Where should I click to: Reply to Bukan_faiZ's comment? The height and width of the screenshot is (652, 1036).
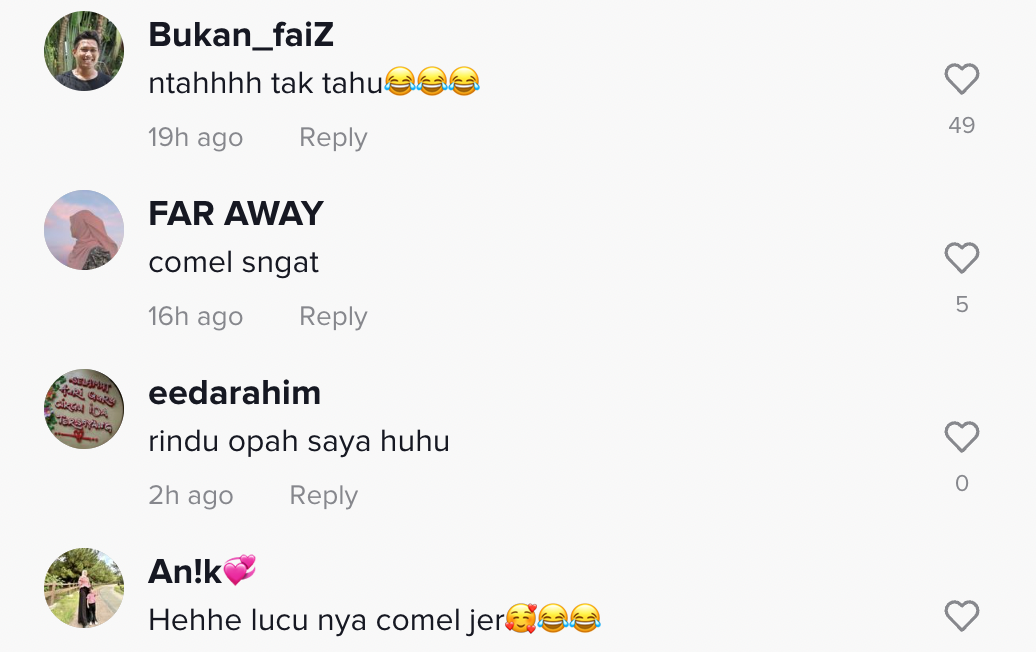333,137
